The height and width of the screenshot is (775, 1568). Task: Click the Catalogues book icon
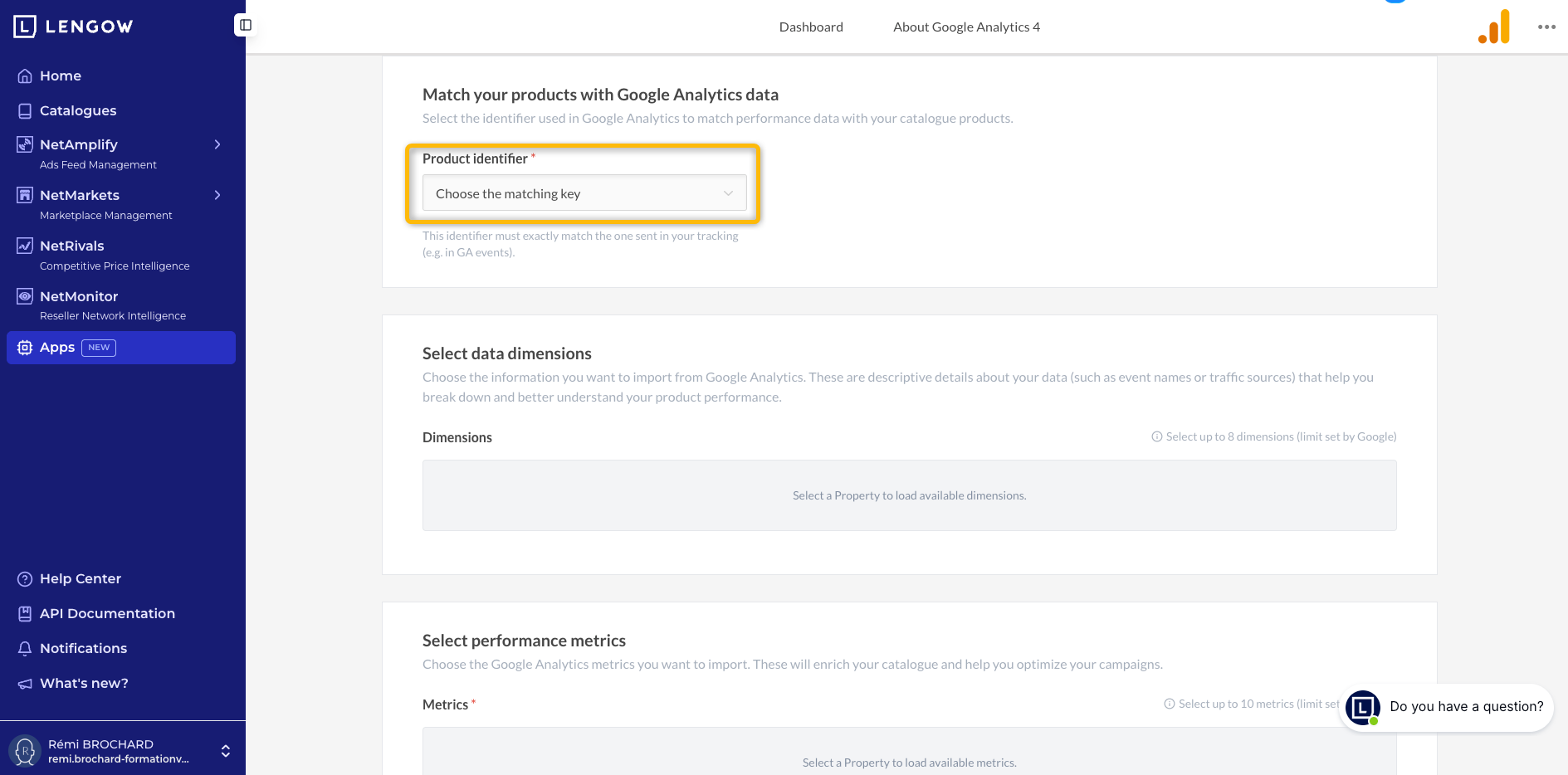point(25,111)
